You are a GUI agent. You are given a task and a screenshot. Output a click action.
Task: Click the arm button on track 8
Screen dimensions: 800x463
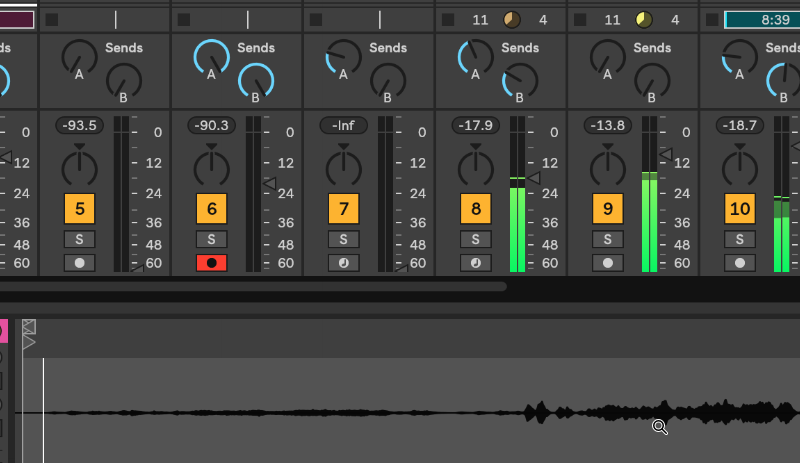click(475, 263)
